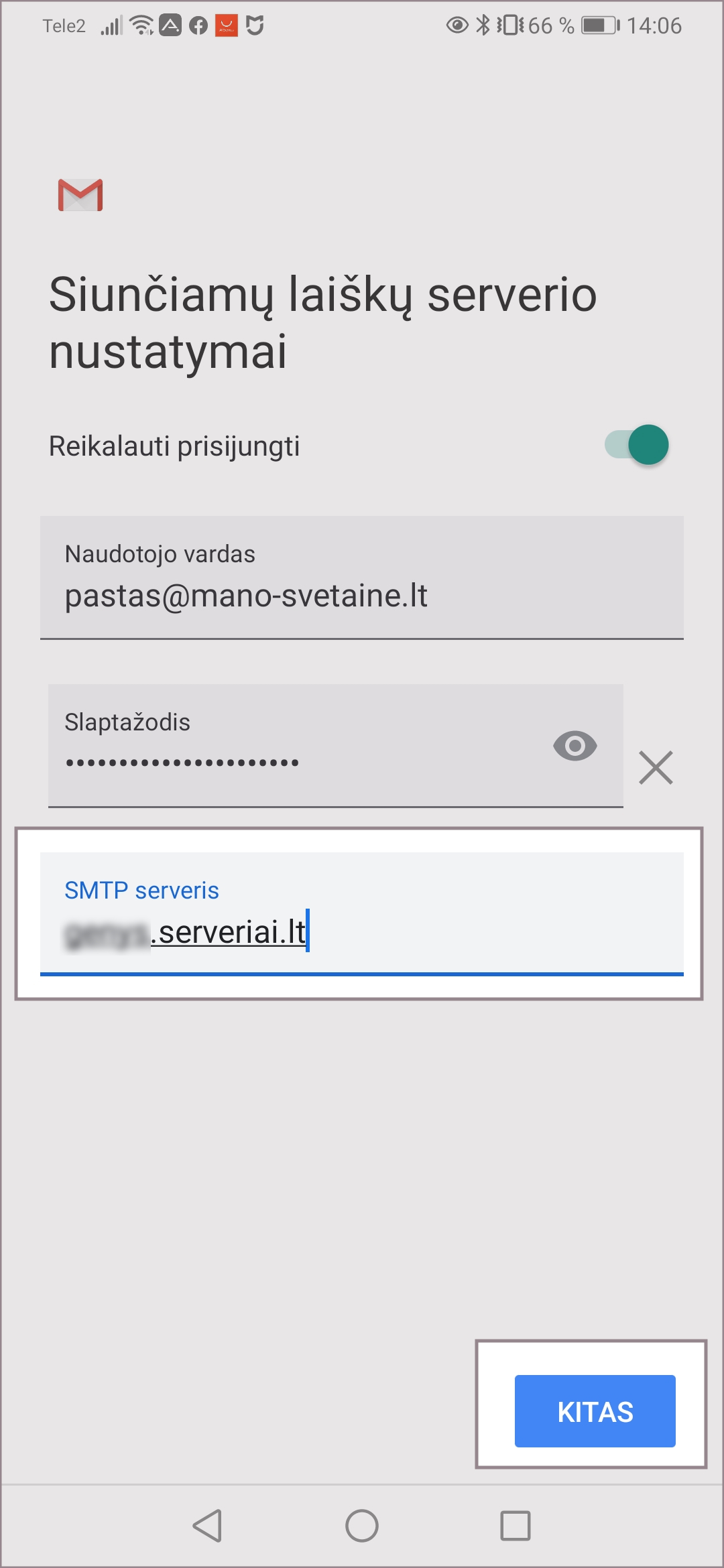Screen dimensions: 724x1568
Task: Tap the Naudotojo vardas input field
Action: [x=362, y=578]
